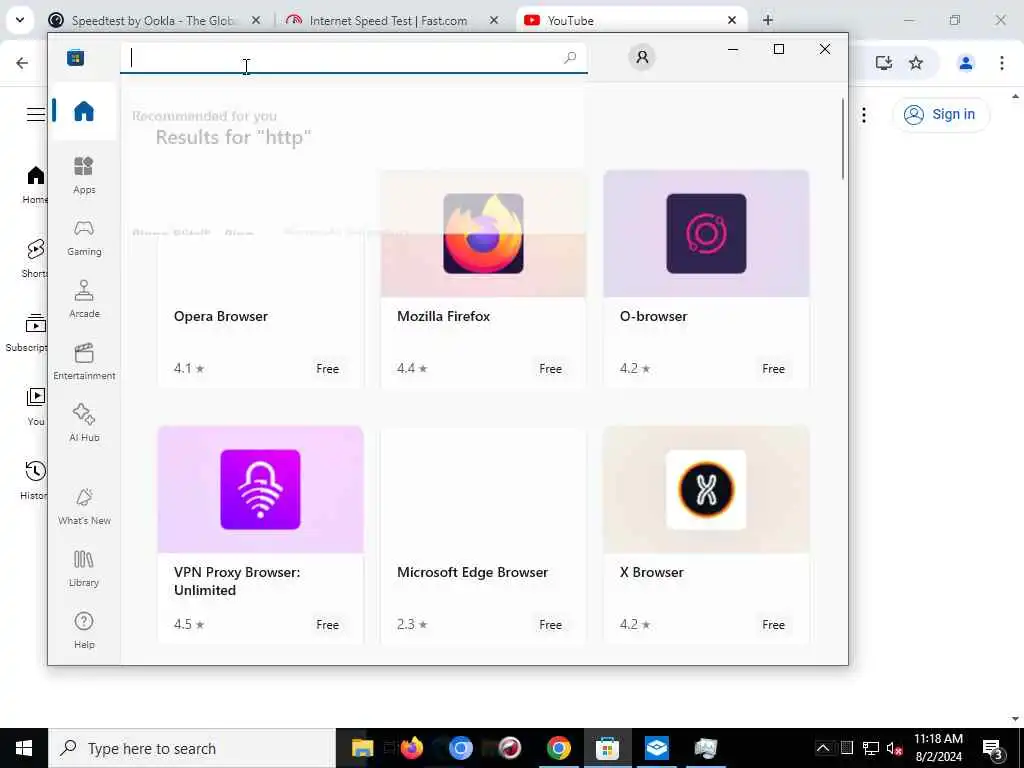Close the Fast.com tab
Viewport: 1024px width, 768px height.
tap(494, 20)
